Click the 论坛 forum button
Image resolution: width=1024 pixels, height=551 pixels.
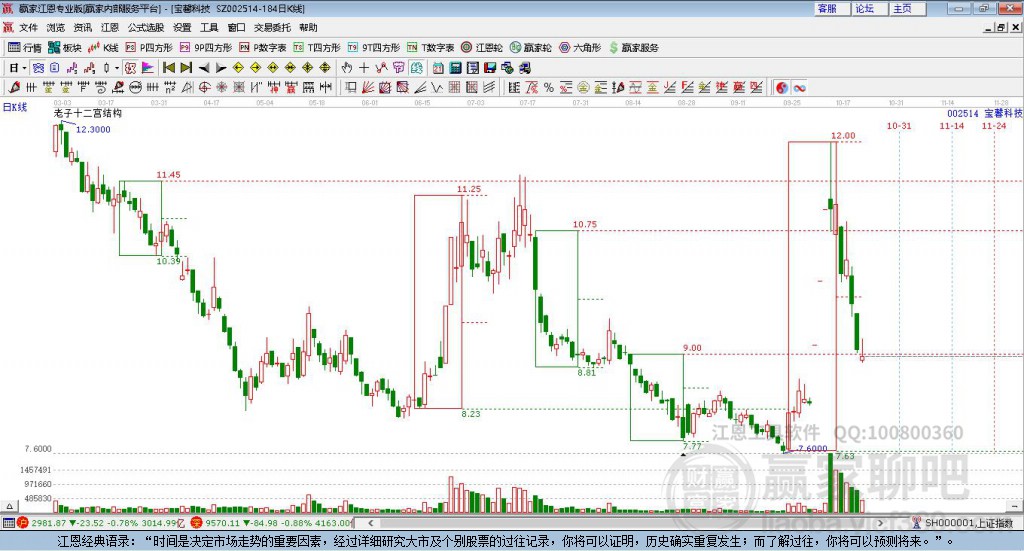pos(865,8)
